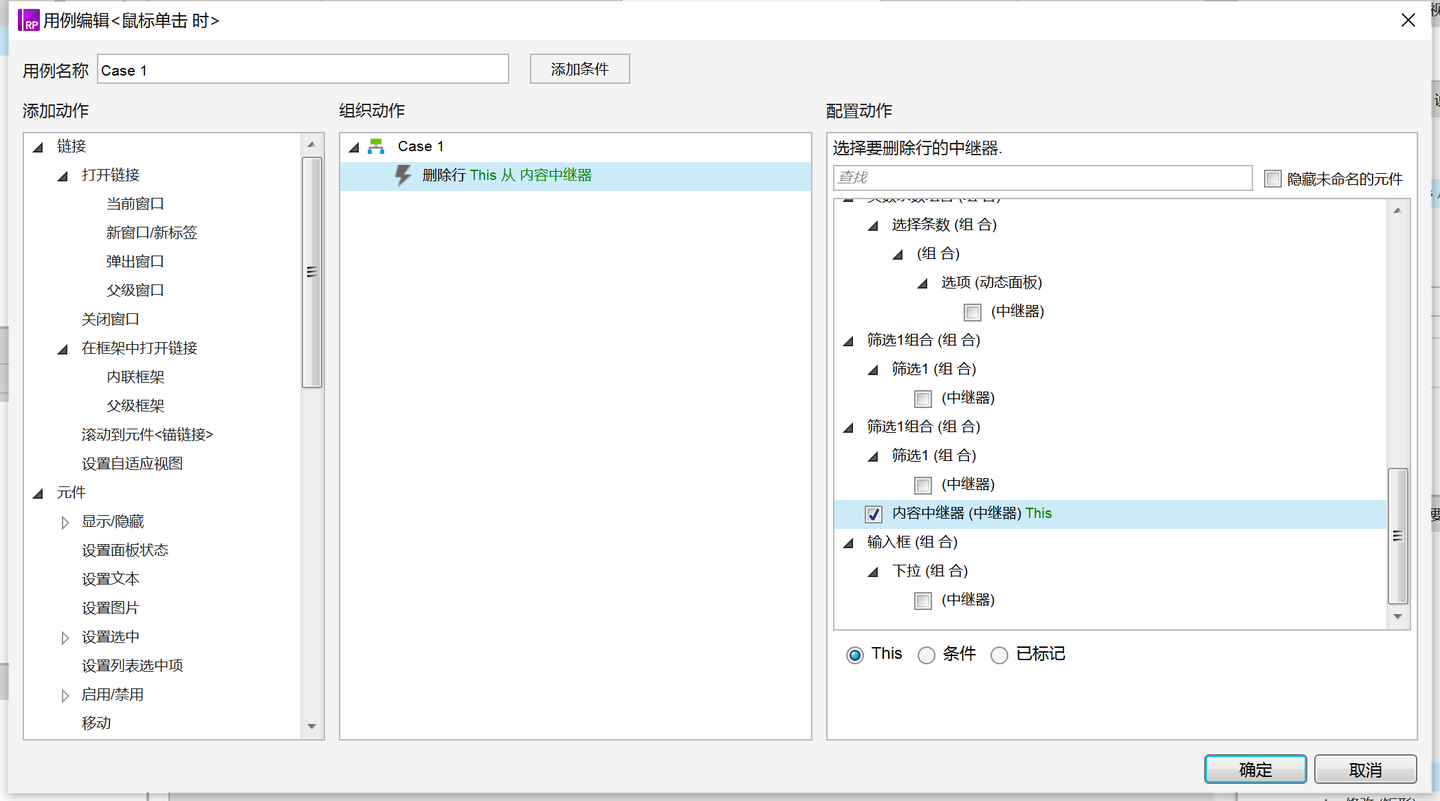Cancel with the 取消 button
This screenshot has width=1440, height=801.
1365,769
